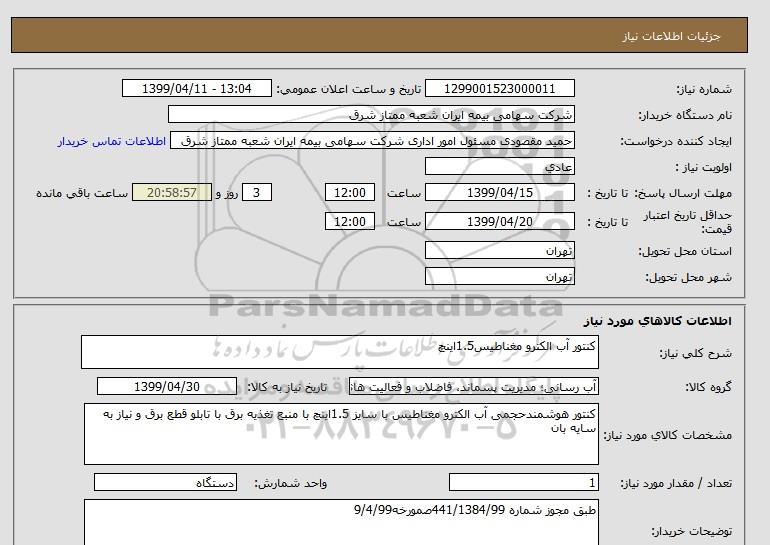Click the شهر محل تحویل field تهران

coord(499,276)
